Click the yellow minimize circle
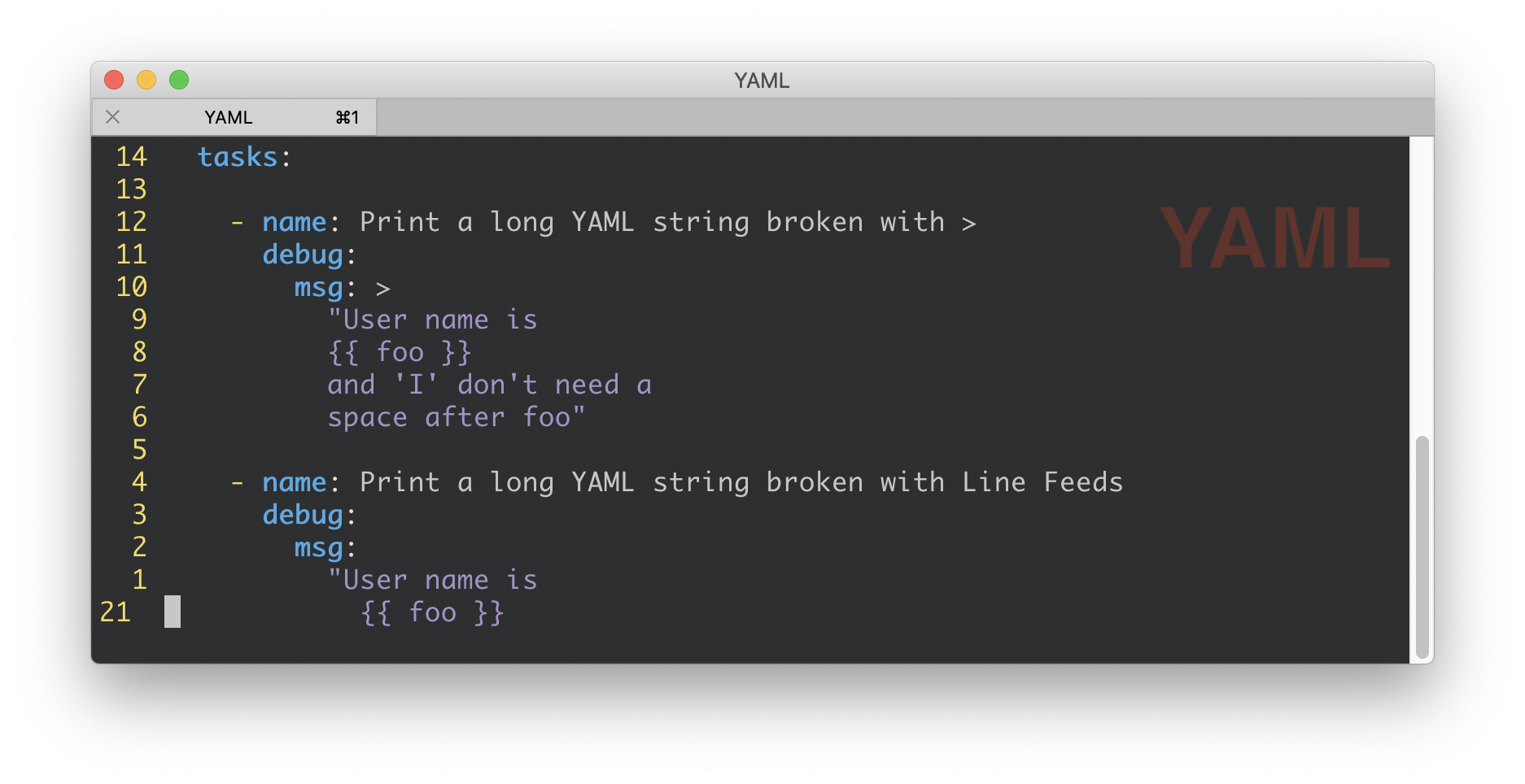1525x784 pixels. point(146,80)
